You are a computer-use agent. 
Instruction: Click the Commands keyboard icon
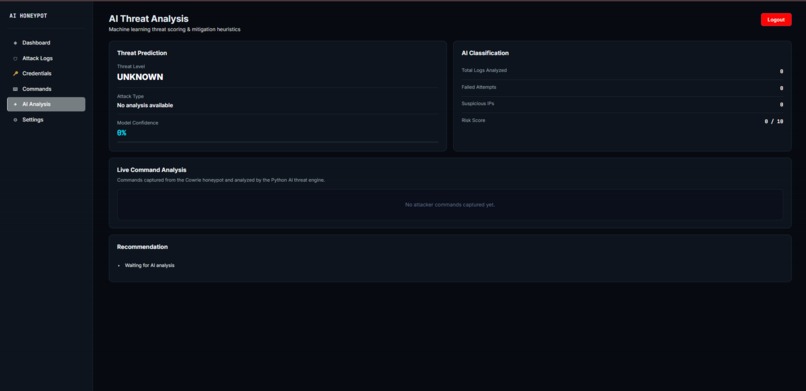coord(15,89)
